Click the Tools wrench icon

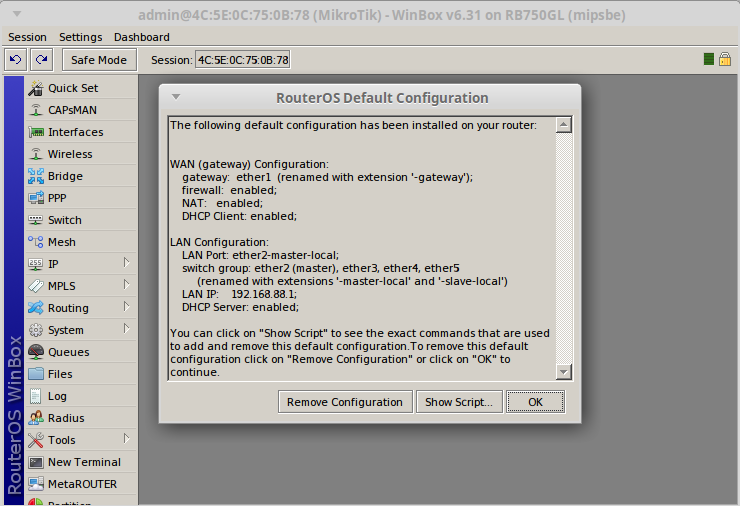[35, 440]
